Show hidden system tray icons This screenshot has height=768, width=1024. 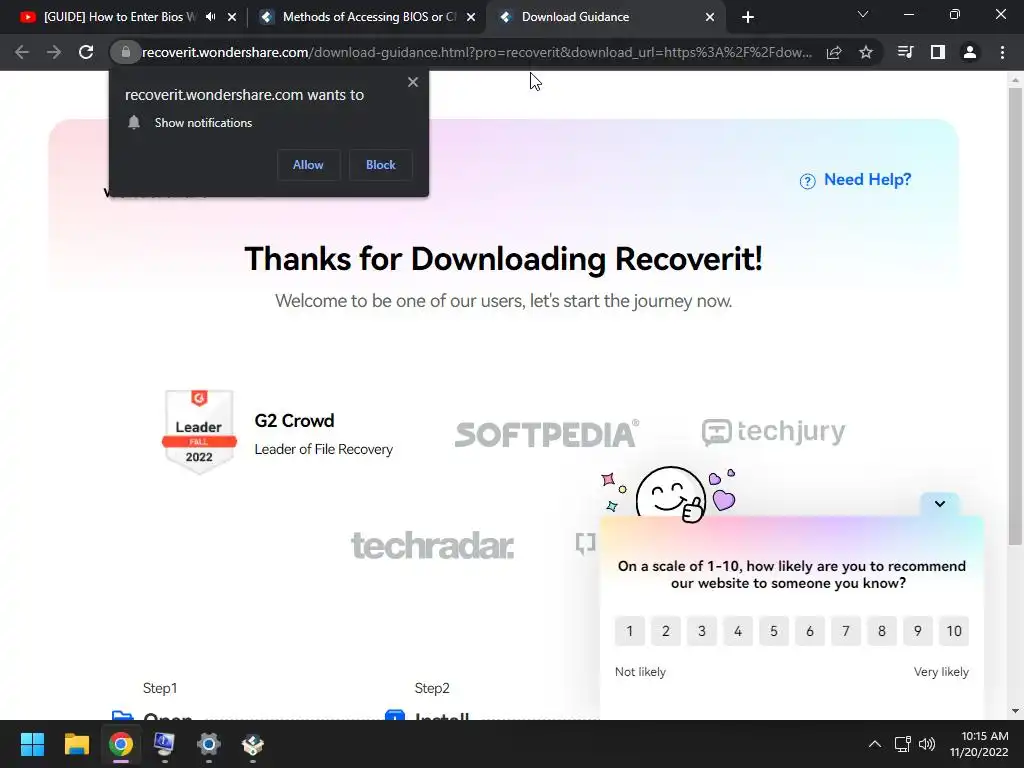coord(875,744)
